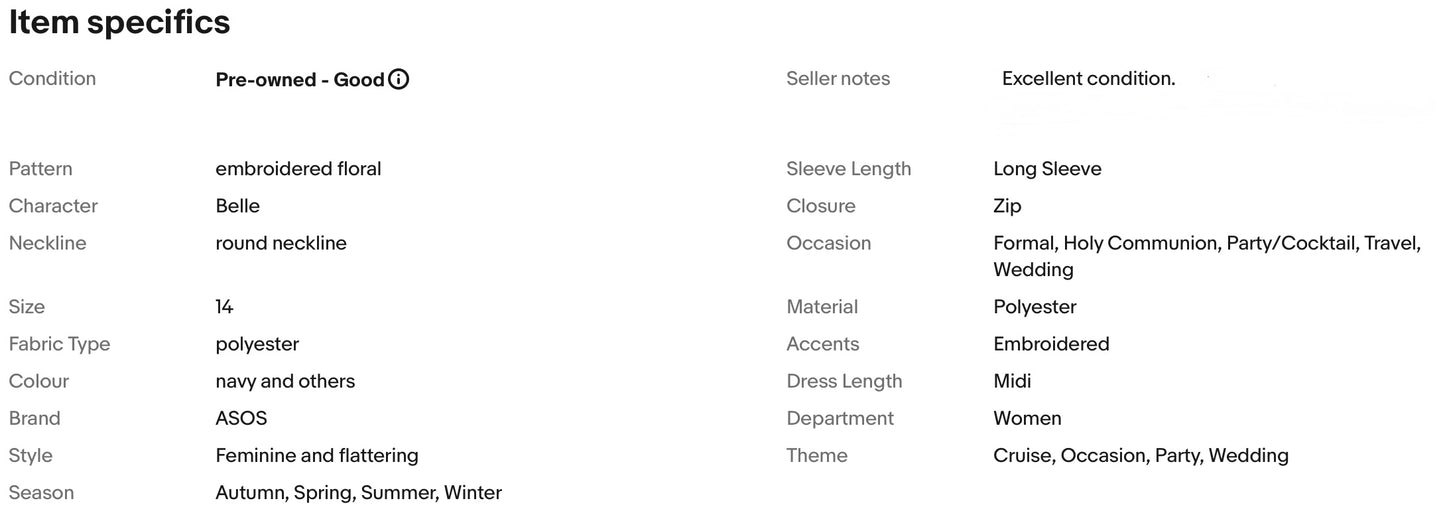Screen dimensions: 1445x523
Task: Click the Zip closure value
Action: [1007, 206]
